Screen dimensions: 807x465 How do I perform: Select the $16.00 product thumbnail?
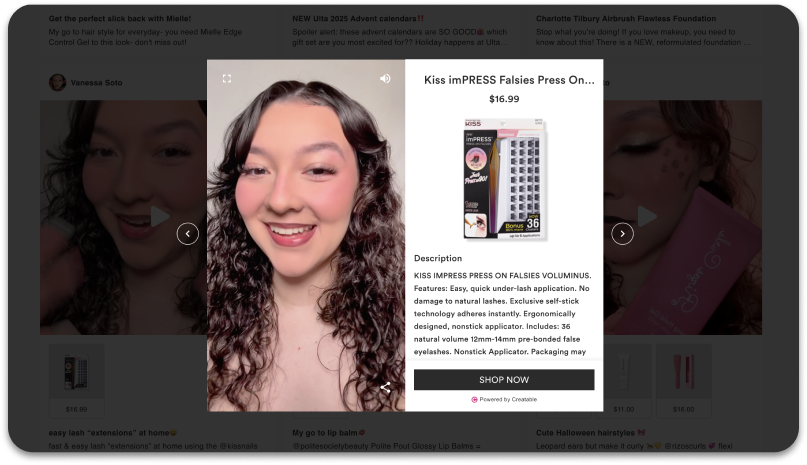[683, 381]
